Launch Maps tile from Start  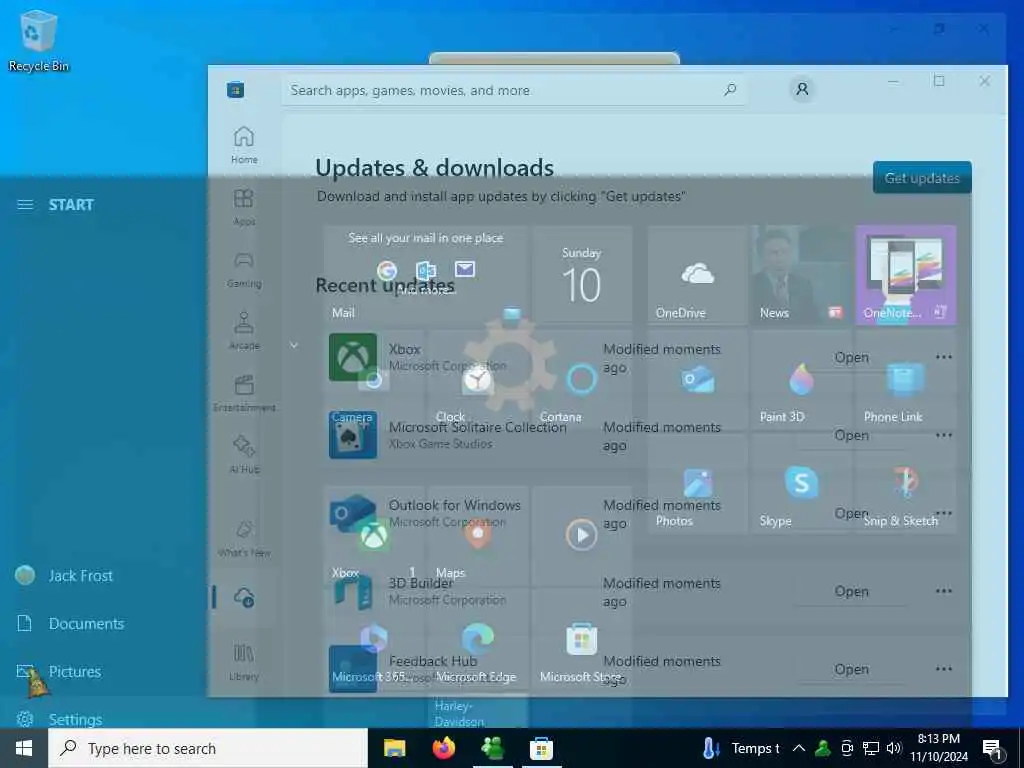pyautogui.click(x=477, y=536)
